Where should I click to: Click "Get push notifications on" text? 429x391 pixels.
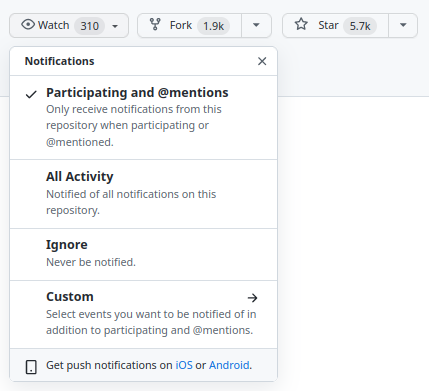click(109, 365)
